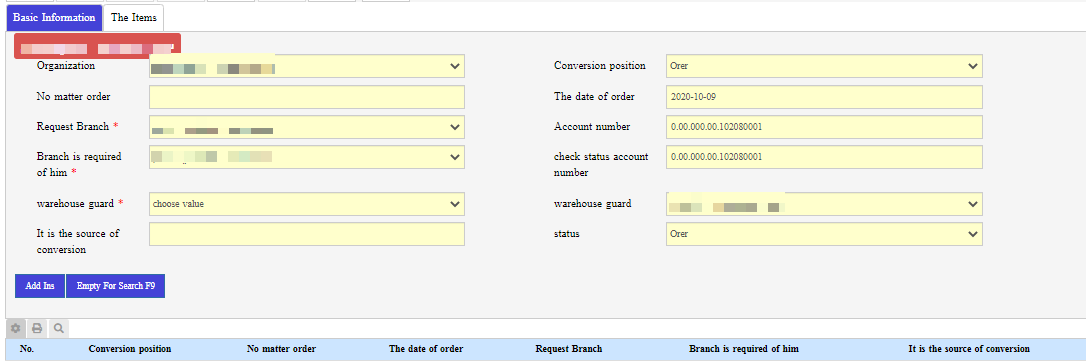Click the Account number field
The height and width of the screenshot is (361, 1086).
(x=824, y=127)
